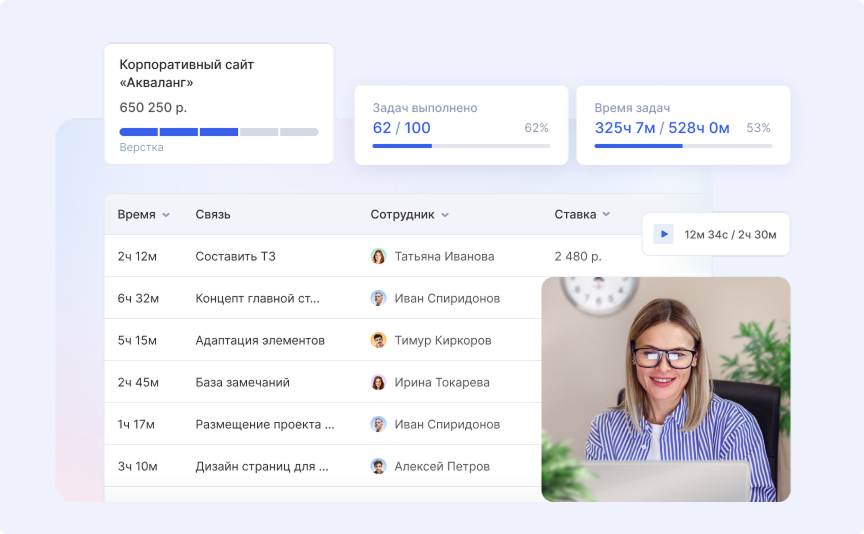The image size is (864, 534).
Task: Open the Составить ТЗ task
Action: pyautogui.click(x=235, y=256)
